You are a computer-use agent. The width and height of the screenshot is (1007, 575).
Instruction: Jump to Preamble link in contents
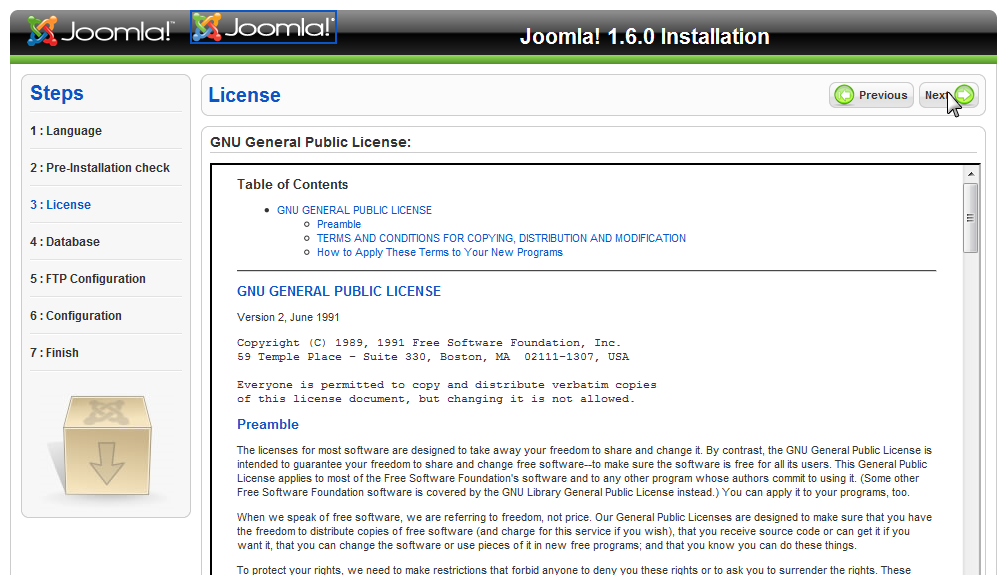(x=338, y=224)
